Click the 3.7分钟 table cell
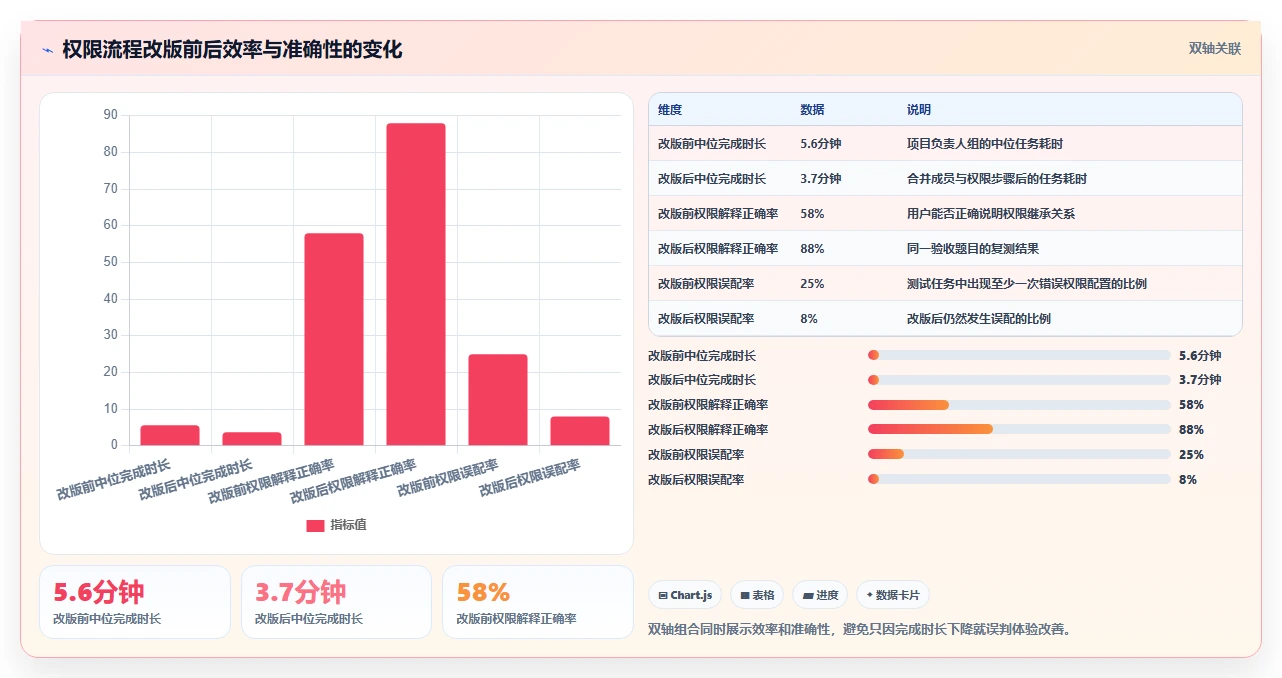 (x=821, y=179)
